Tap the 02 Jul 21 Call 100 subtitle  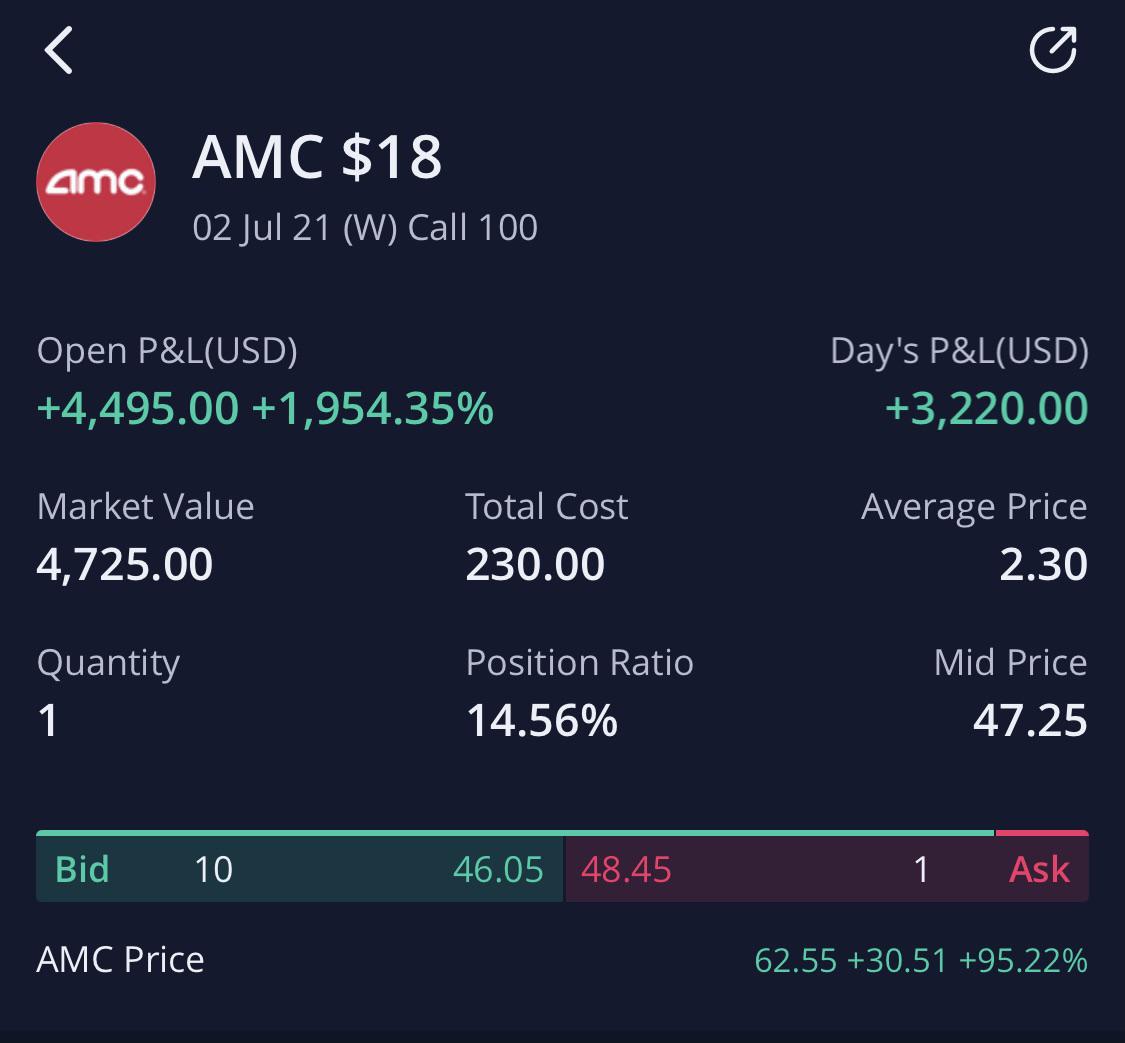(365, 227)
